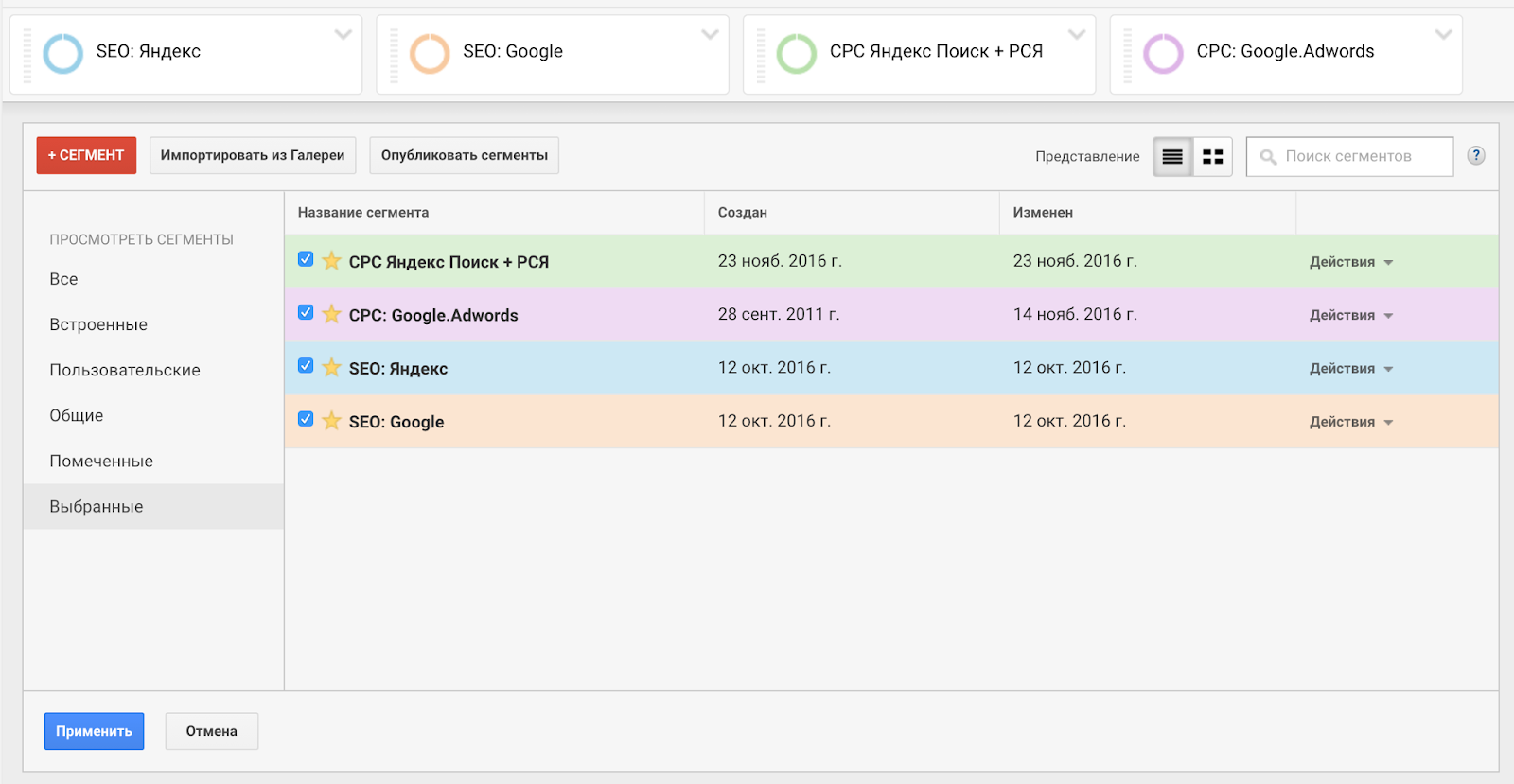
Task: Select the Выбранные segments category
Action: [x=153, y=507]
